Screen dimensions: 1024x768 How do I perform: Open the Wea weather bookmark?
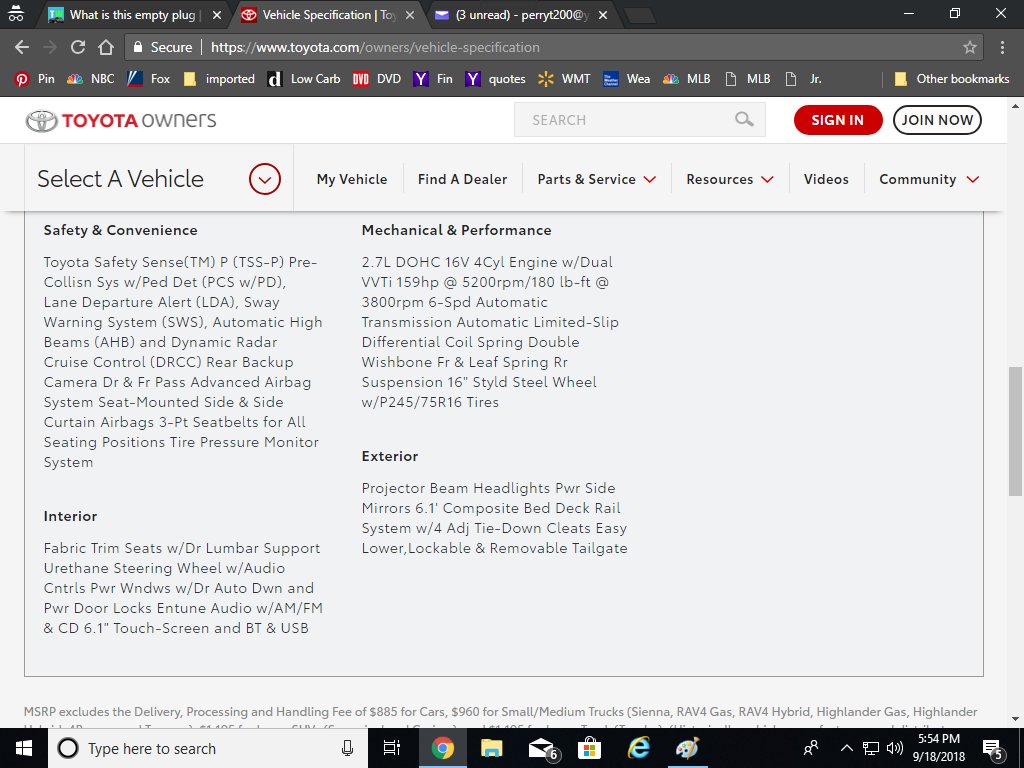tap(626, 79)
